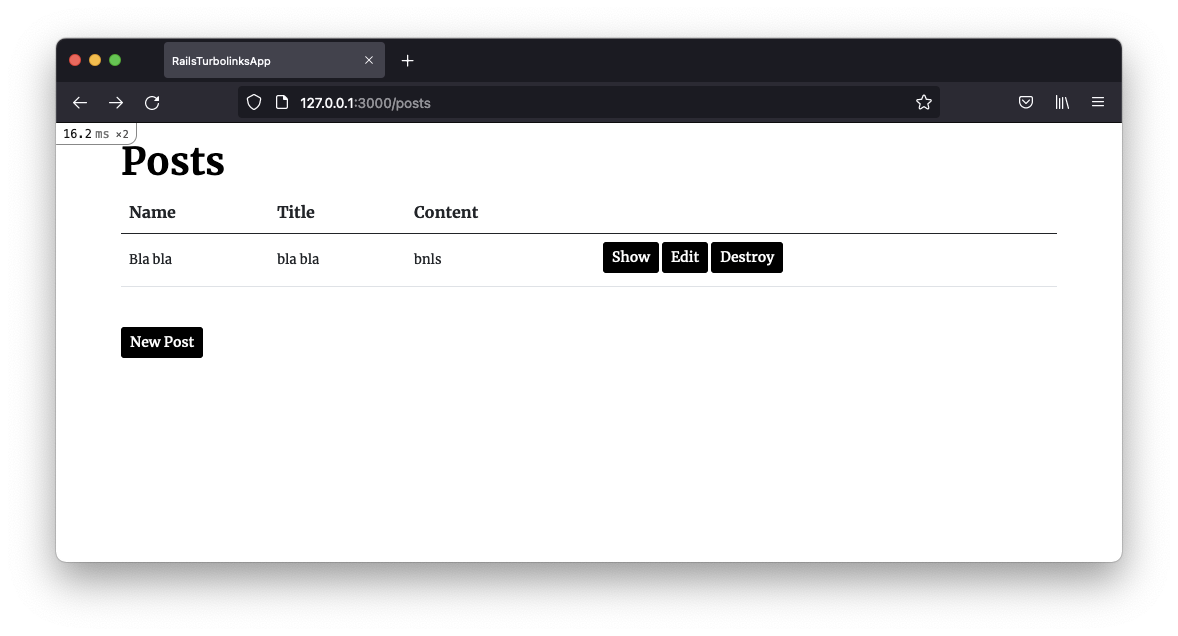Screen dimensions: 1178x636
Task: Bookmark this page with the star
Action: [x=924, y=102]
